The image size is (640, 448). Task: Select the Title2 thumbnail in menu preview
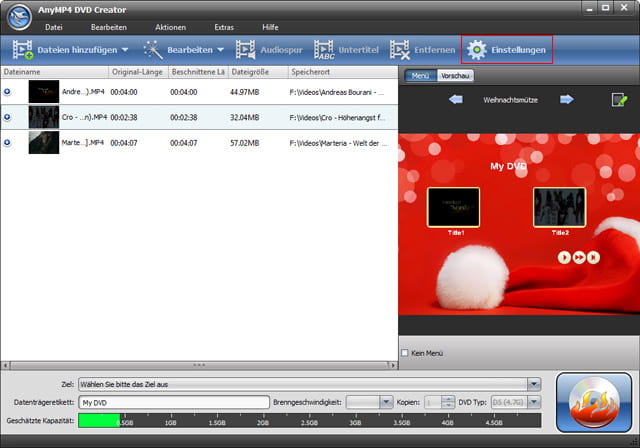click(559, 207)
